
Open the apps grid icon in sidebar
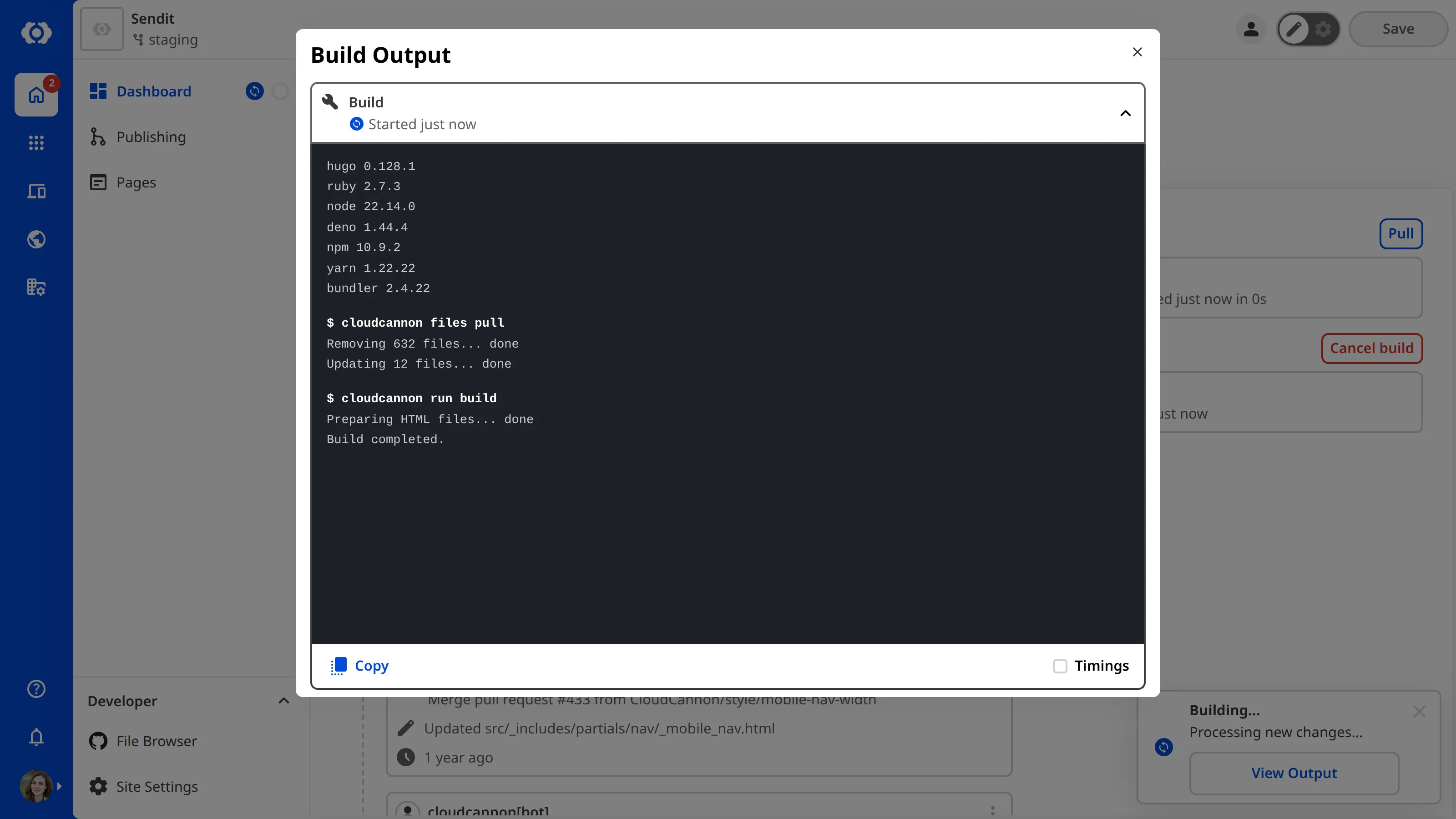click(x=36, y=143)
